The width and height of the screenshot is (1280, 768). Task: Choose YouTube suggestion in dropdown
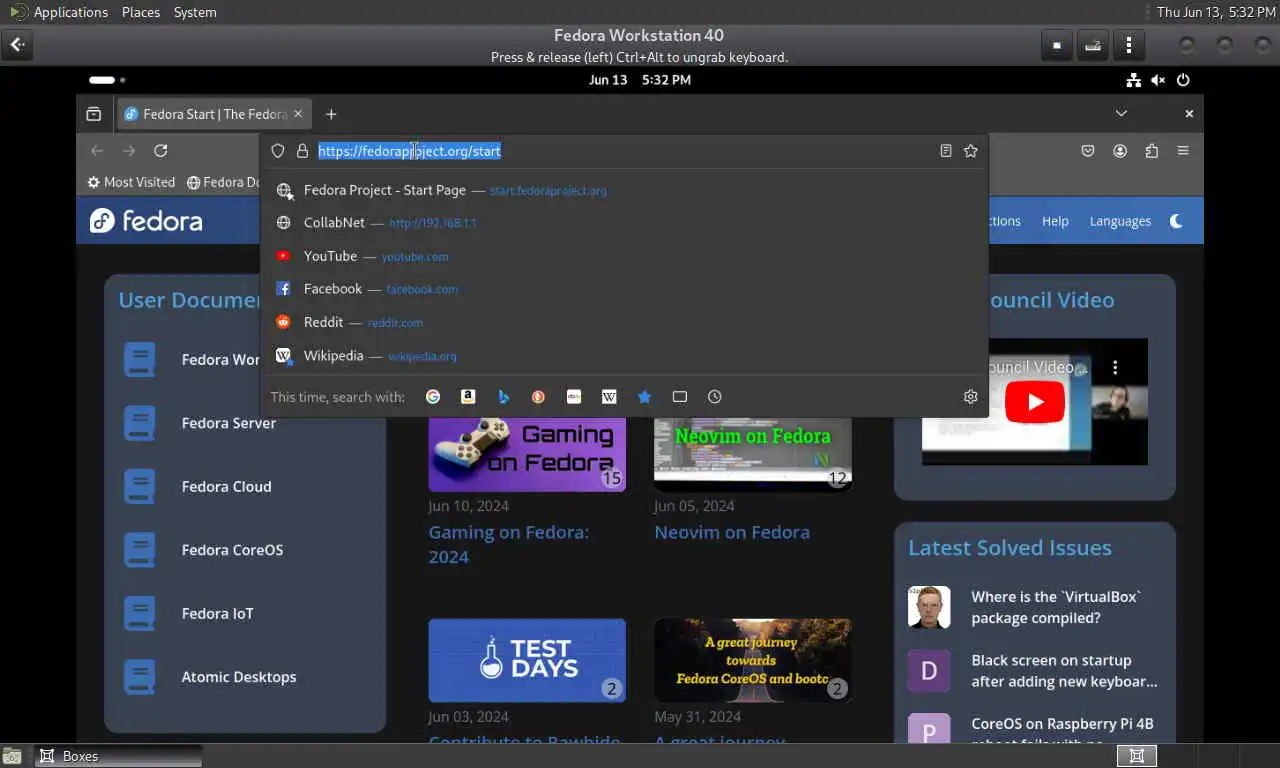click(624, 256)
